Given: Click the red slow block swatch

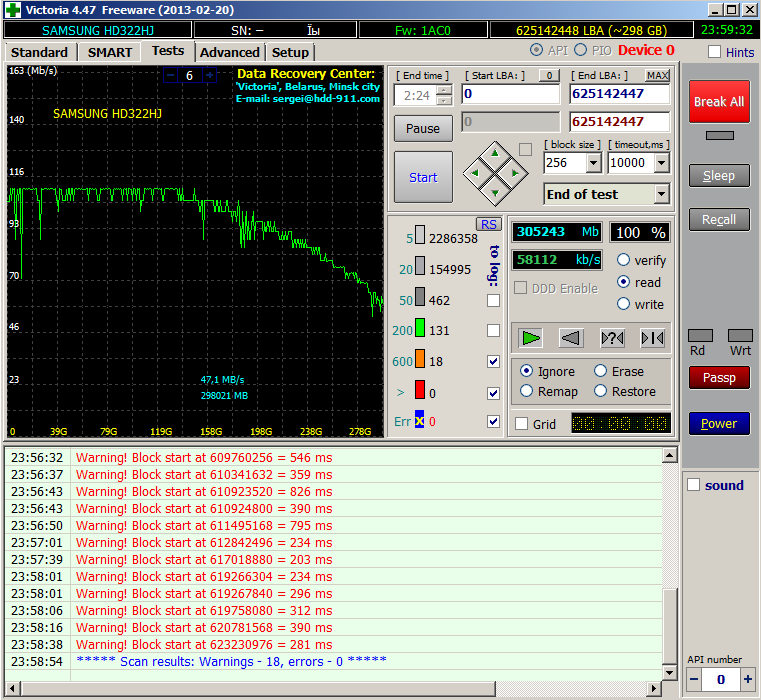Looking at the screenshot, I should (420, 390).
